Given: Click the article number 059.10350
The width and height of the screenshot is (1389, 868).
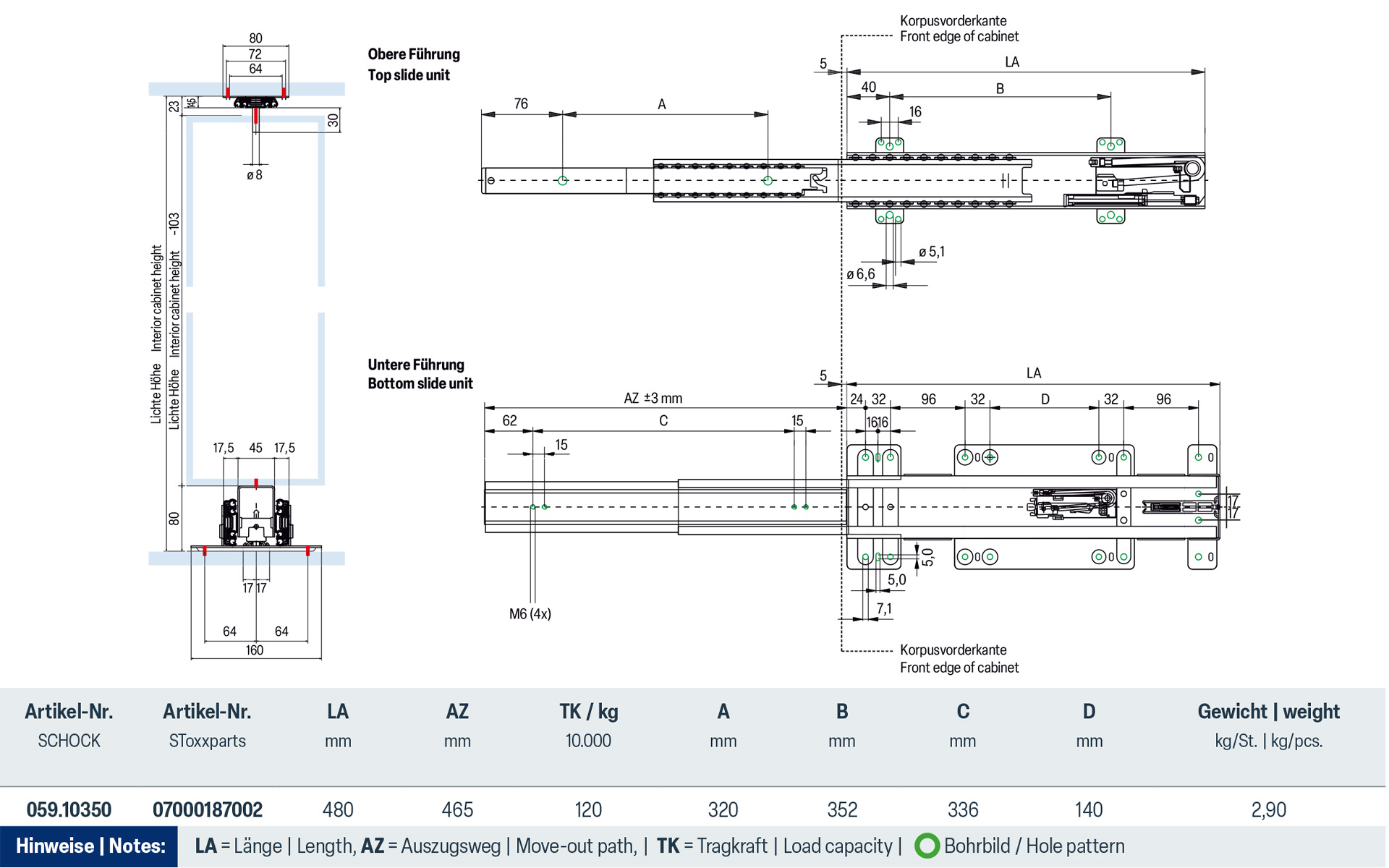Looking at the screenshot, I should pyautogui.click(x=69, y=809).
